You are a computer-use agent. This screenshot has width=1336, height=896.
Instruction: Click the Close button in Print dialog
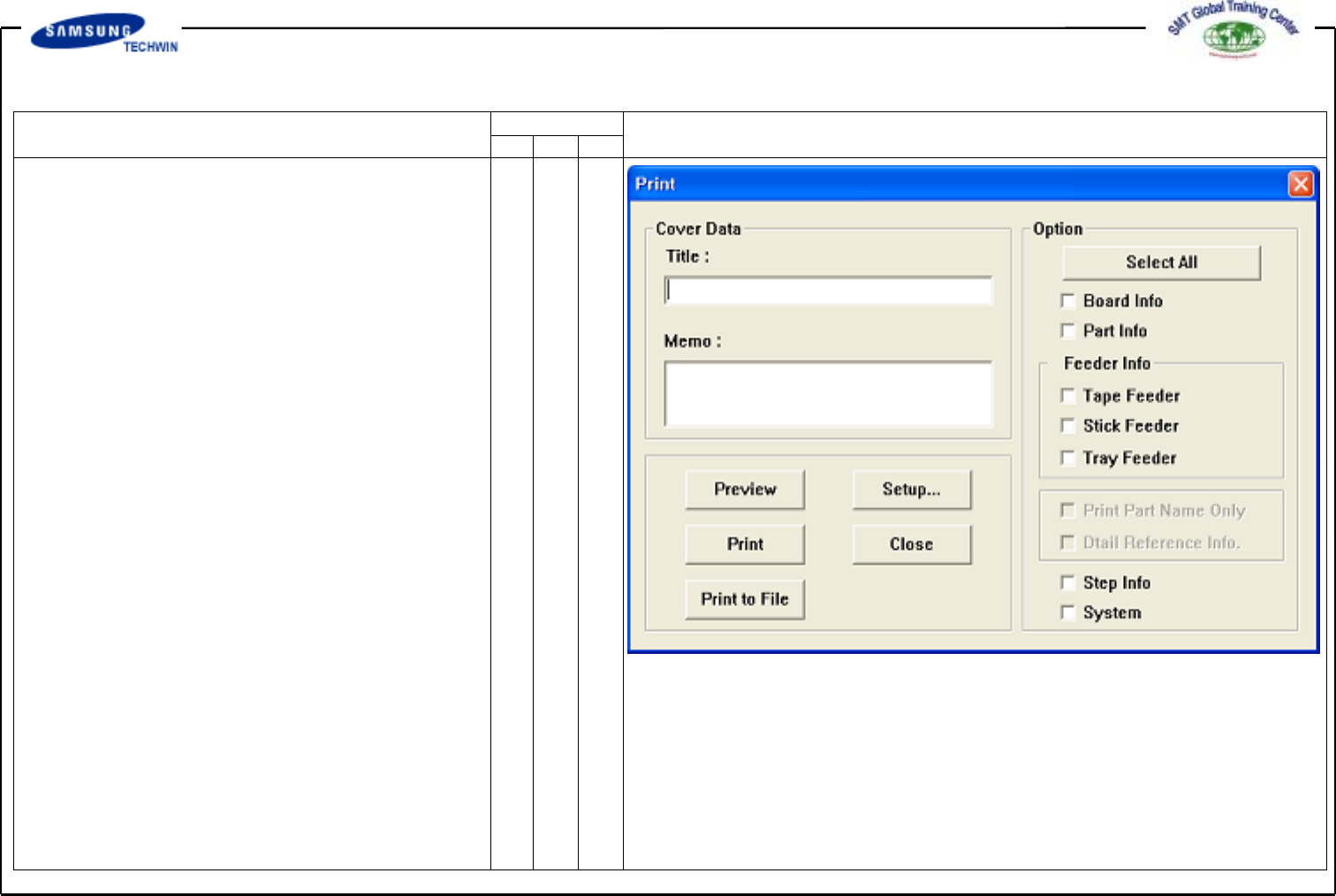pos(912,544)
